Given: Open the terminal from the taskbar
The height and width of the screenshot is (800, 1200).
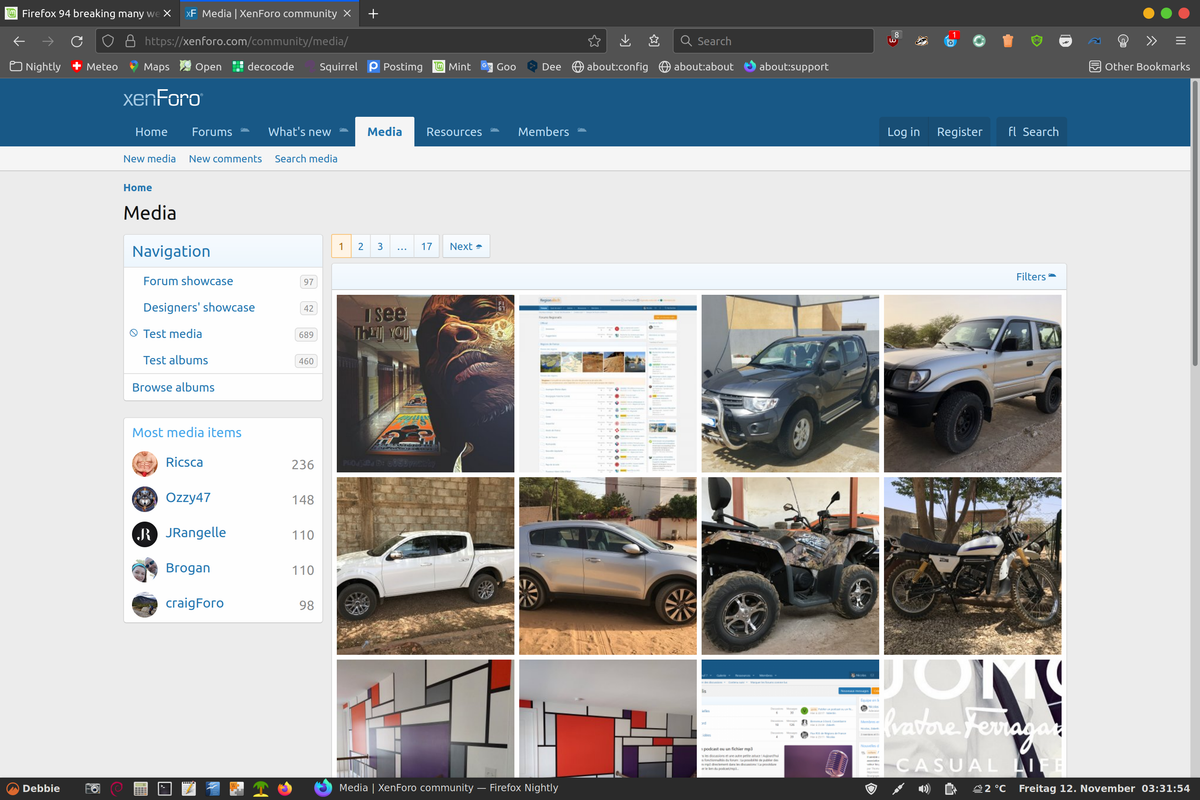Looking at the screenshot, I should (x=165, y=788).
